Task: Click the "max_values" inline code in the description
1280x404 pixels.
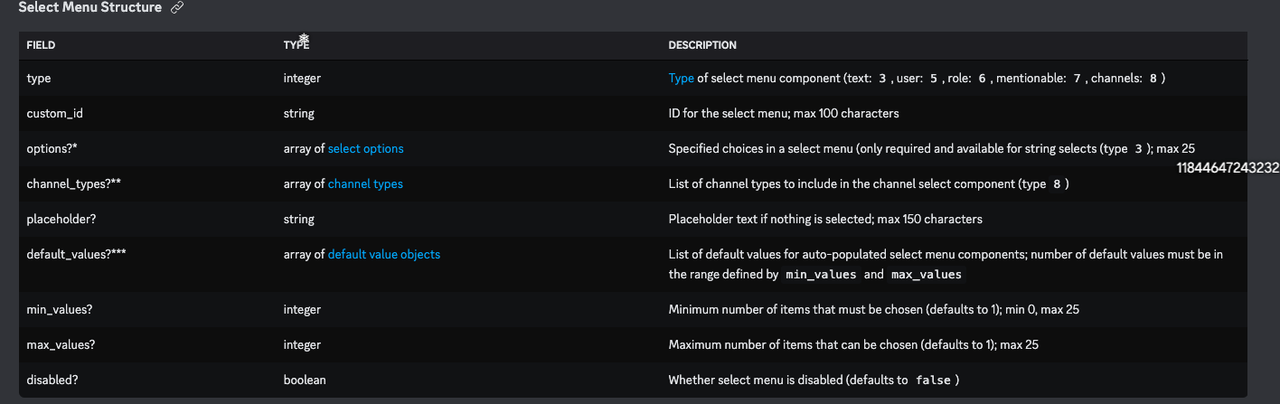Action: pos(925,274)
